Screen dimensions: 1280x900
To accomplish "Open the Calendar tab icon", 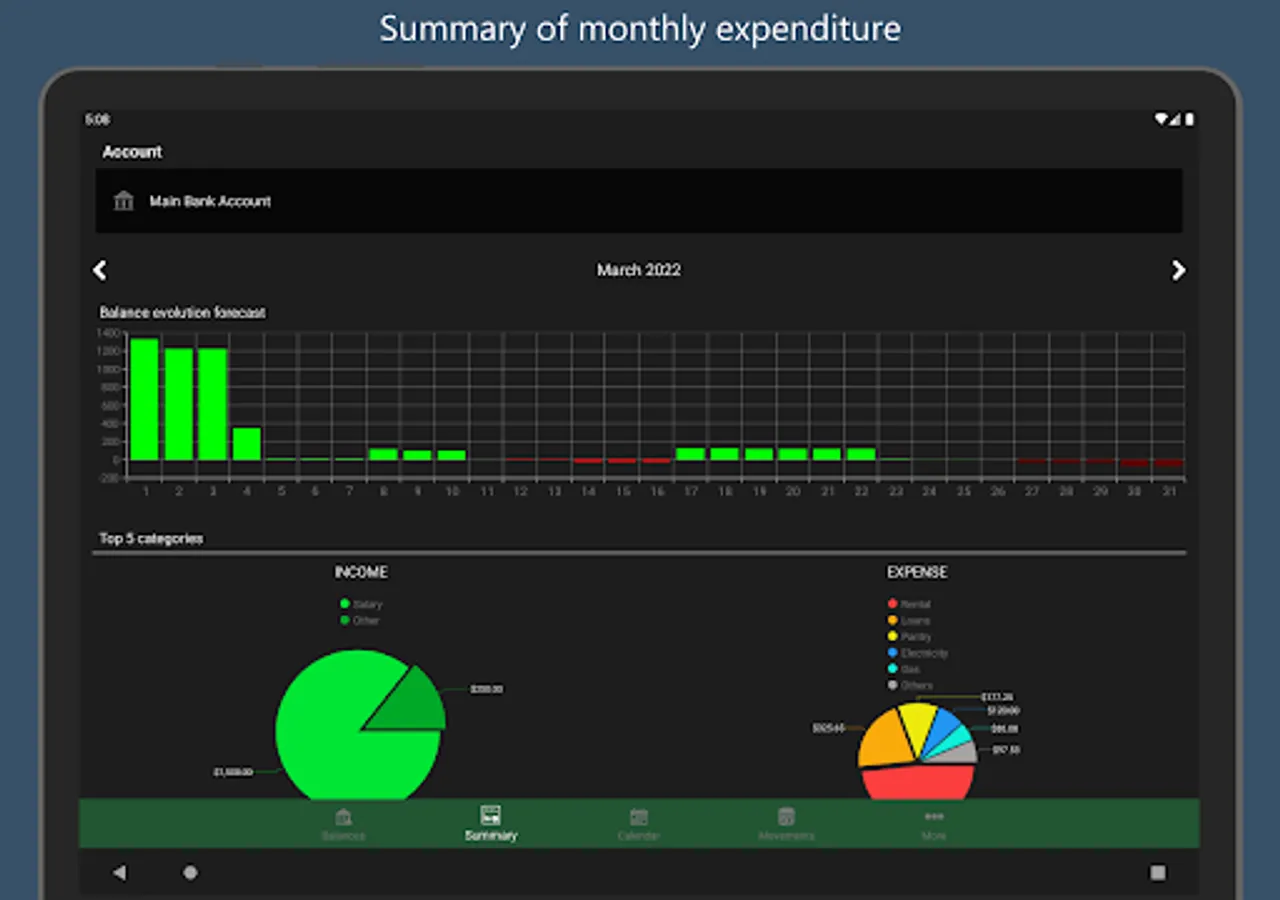I will [x=639, y=816].
